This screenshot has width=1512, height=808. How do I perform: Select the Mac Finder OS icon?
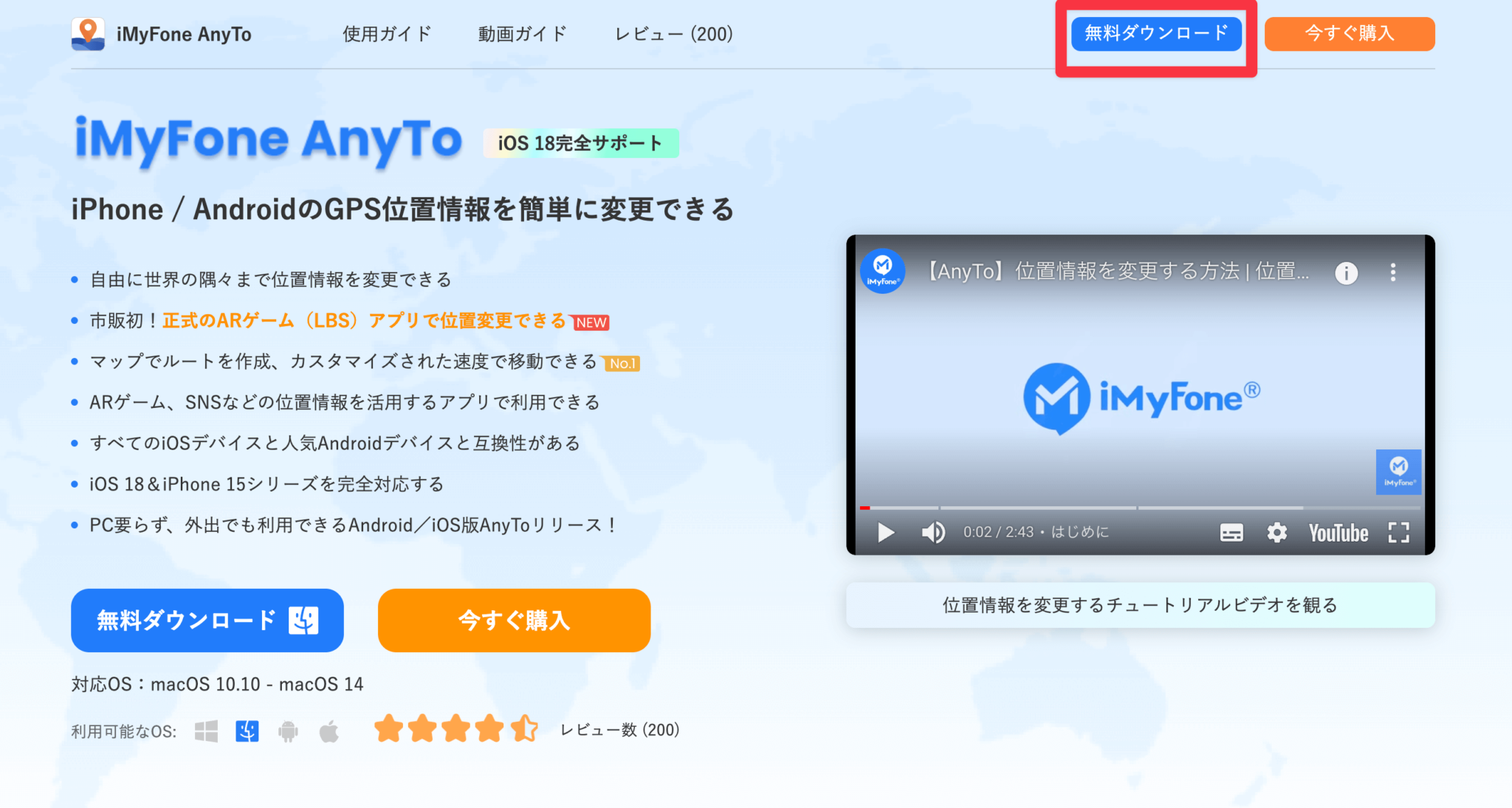[x=247, y=731]
